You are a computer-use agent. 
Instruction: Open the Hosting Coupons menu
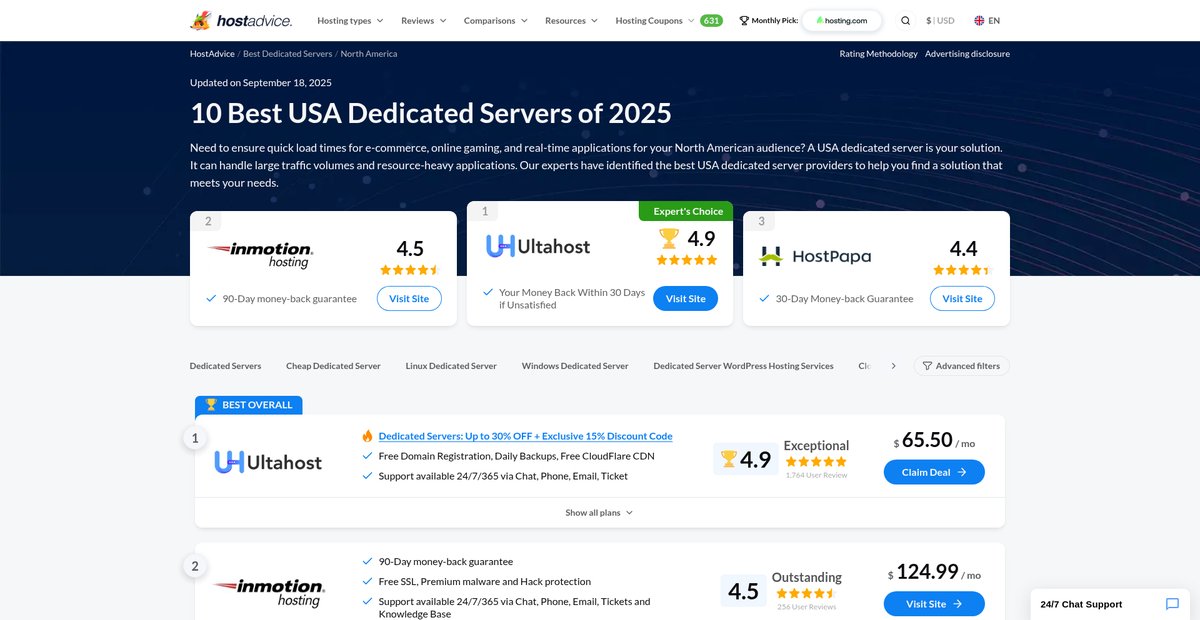pyautogui.click(x=655, y=20)
